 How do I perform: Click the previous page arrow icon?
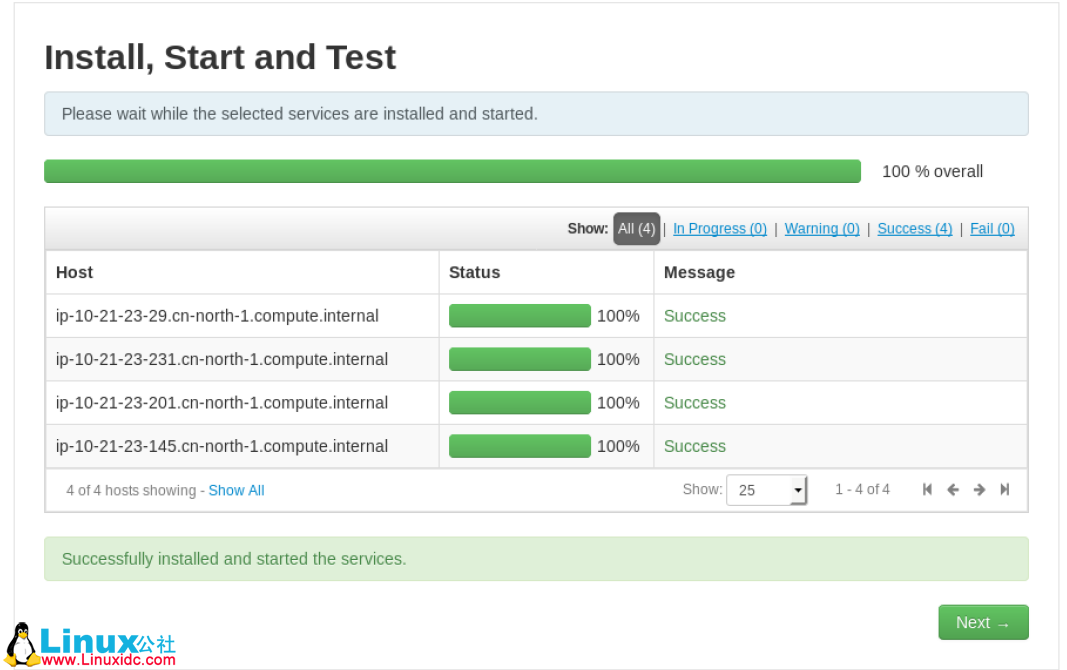click(x=953, y=490)
